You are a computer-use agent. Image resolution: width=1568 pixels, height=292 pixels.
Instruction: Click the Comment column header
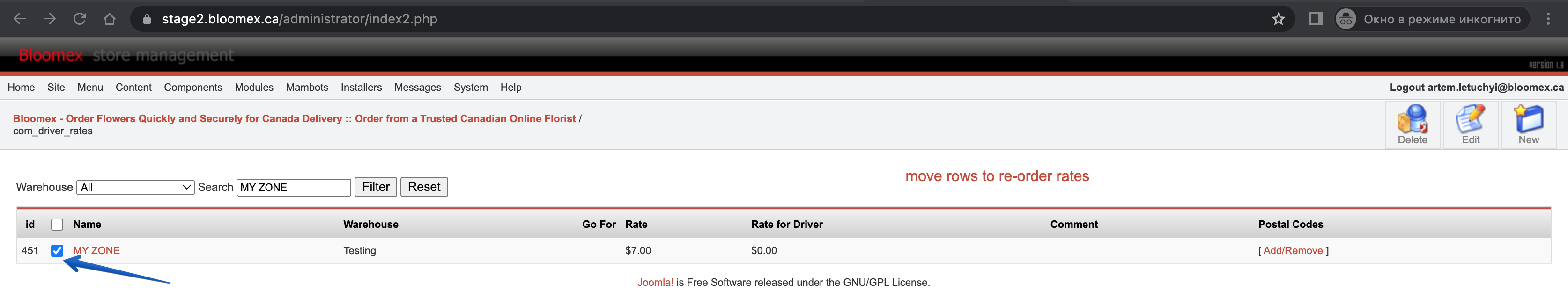1074,225
